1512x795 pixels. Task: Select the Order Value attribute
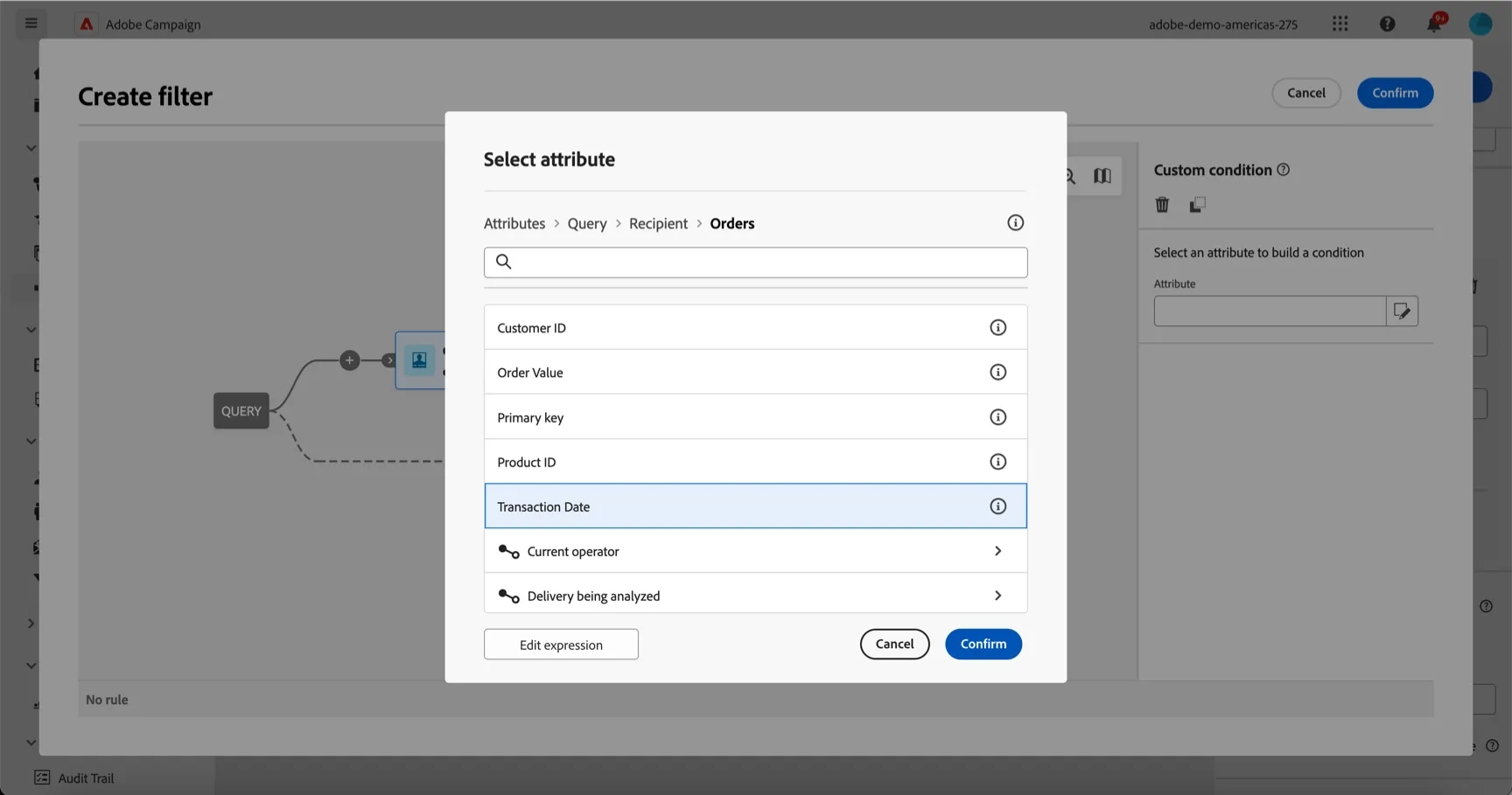(756, 373)
